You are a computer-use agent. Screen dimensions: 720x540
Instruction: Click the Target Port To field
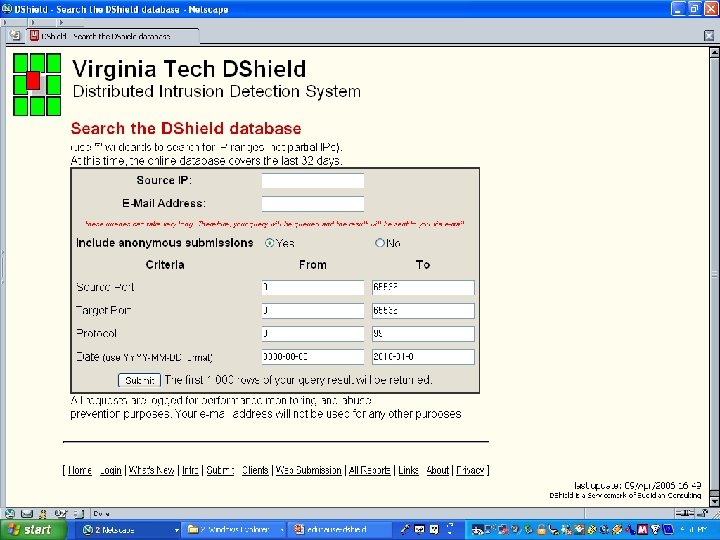pyautogui.click(x=423, y=311)
